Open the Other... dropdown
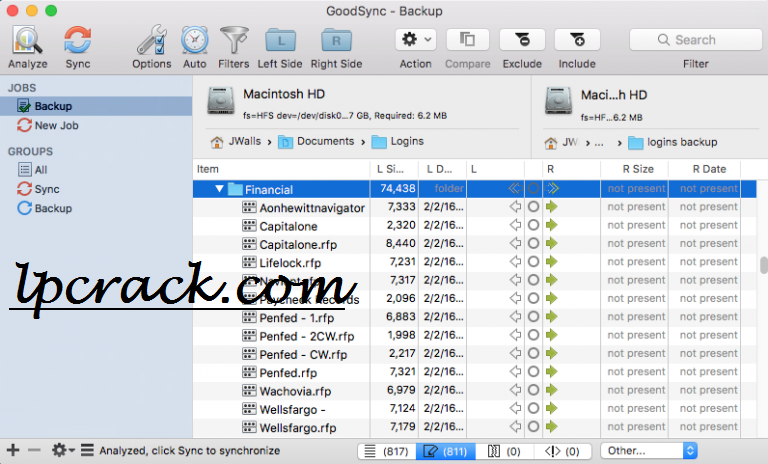This screenshot has width=768, height=464. coord(648,450)
